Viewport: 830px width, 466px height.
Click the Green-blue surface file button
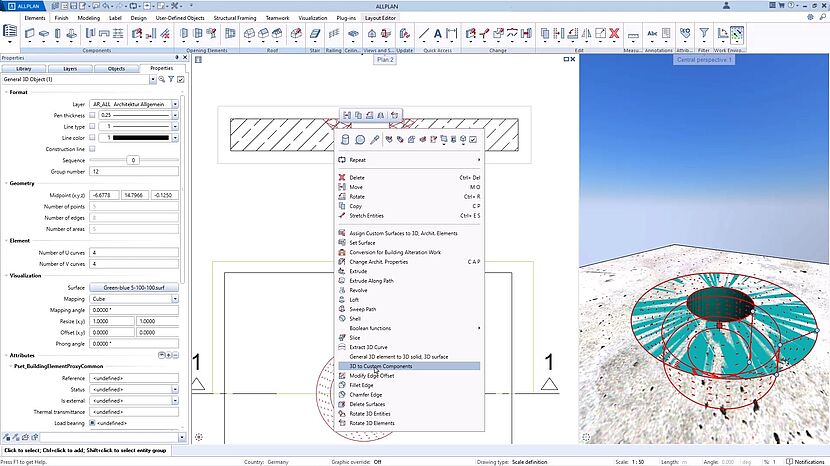pos(133,286)
